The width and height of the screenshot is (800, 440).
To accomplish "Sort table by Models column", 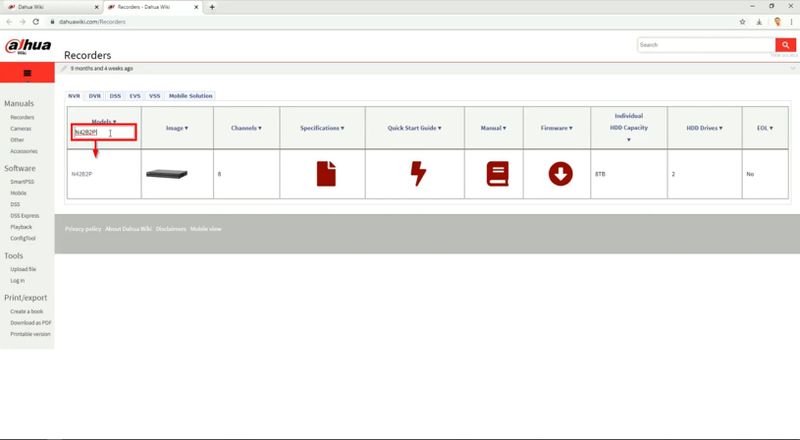I will point(104,121).
